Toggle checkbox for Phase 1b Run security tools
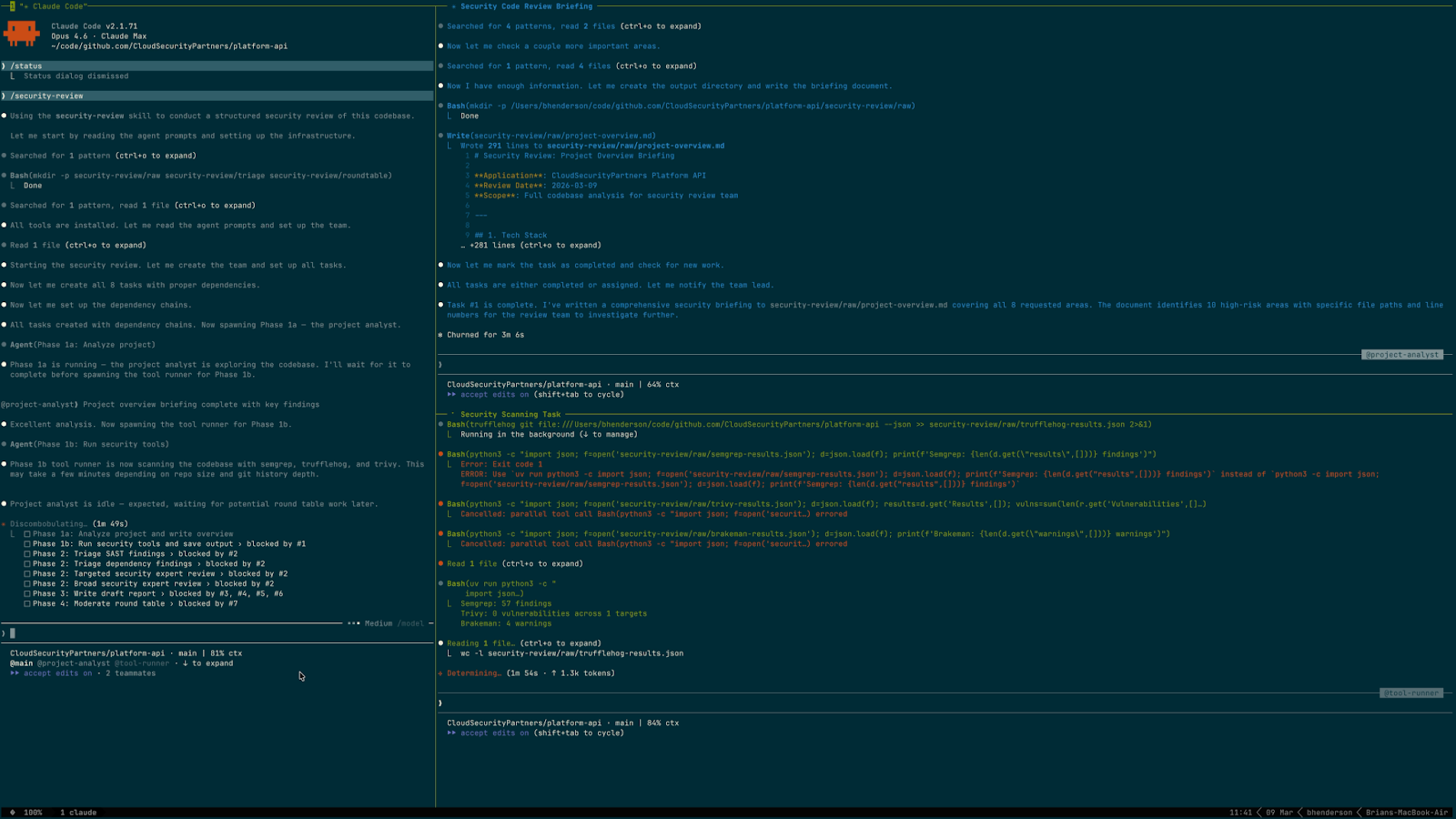Screen dimensions: 1456x819 (x=27, y=544)
